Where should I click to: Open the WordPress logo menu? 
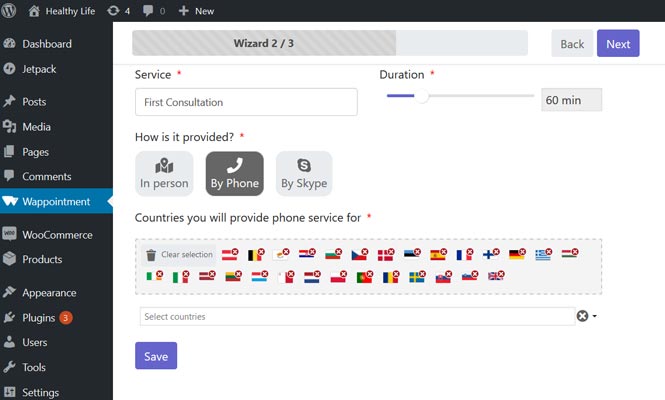pos(8,10)
